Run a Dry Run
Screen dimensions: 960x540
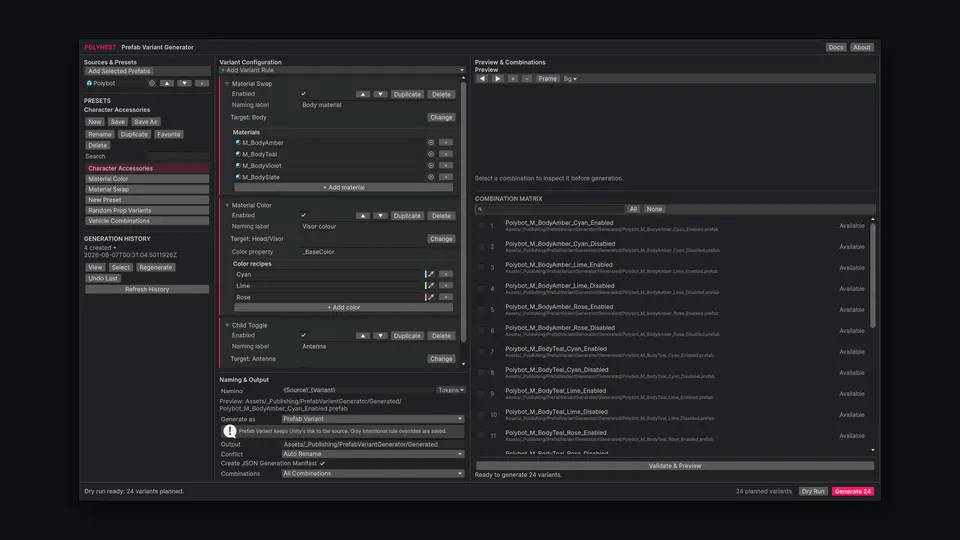(812, 491)
